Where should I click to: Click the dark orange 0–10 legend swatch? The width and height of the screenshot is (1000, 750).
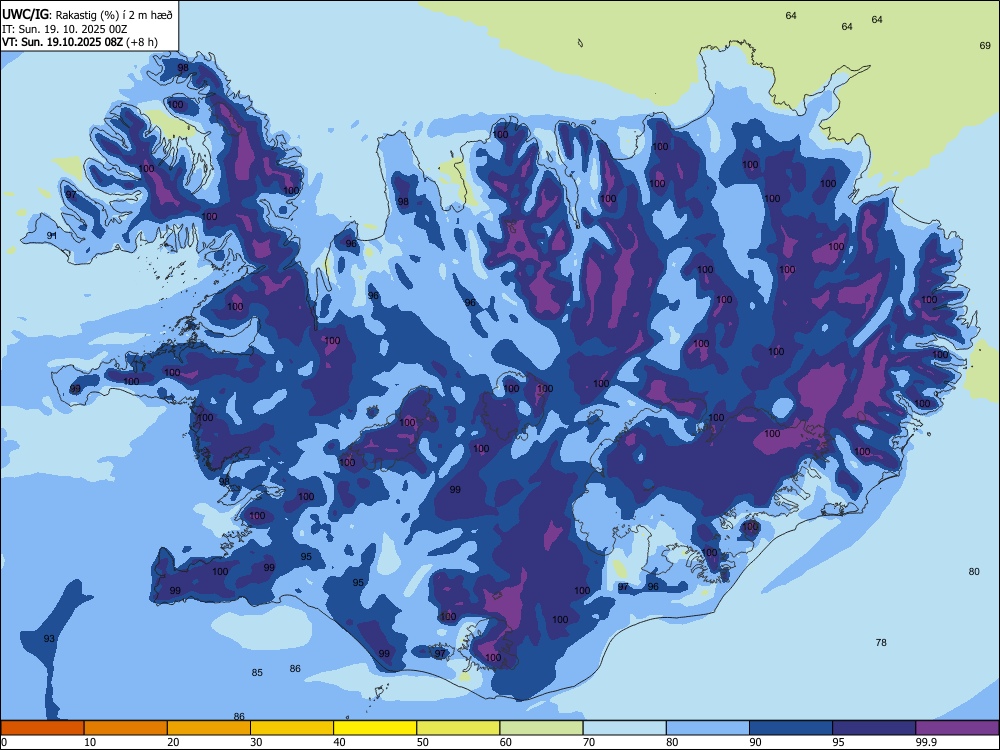42,728
